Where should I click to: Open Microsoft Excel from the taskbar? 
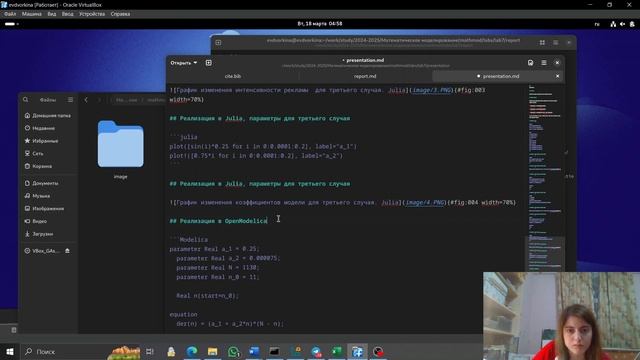[x=337, y=351]
